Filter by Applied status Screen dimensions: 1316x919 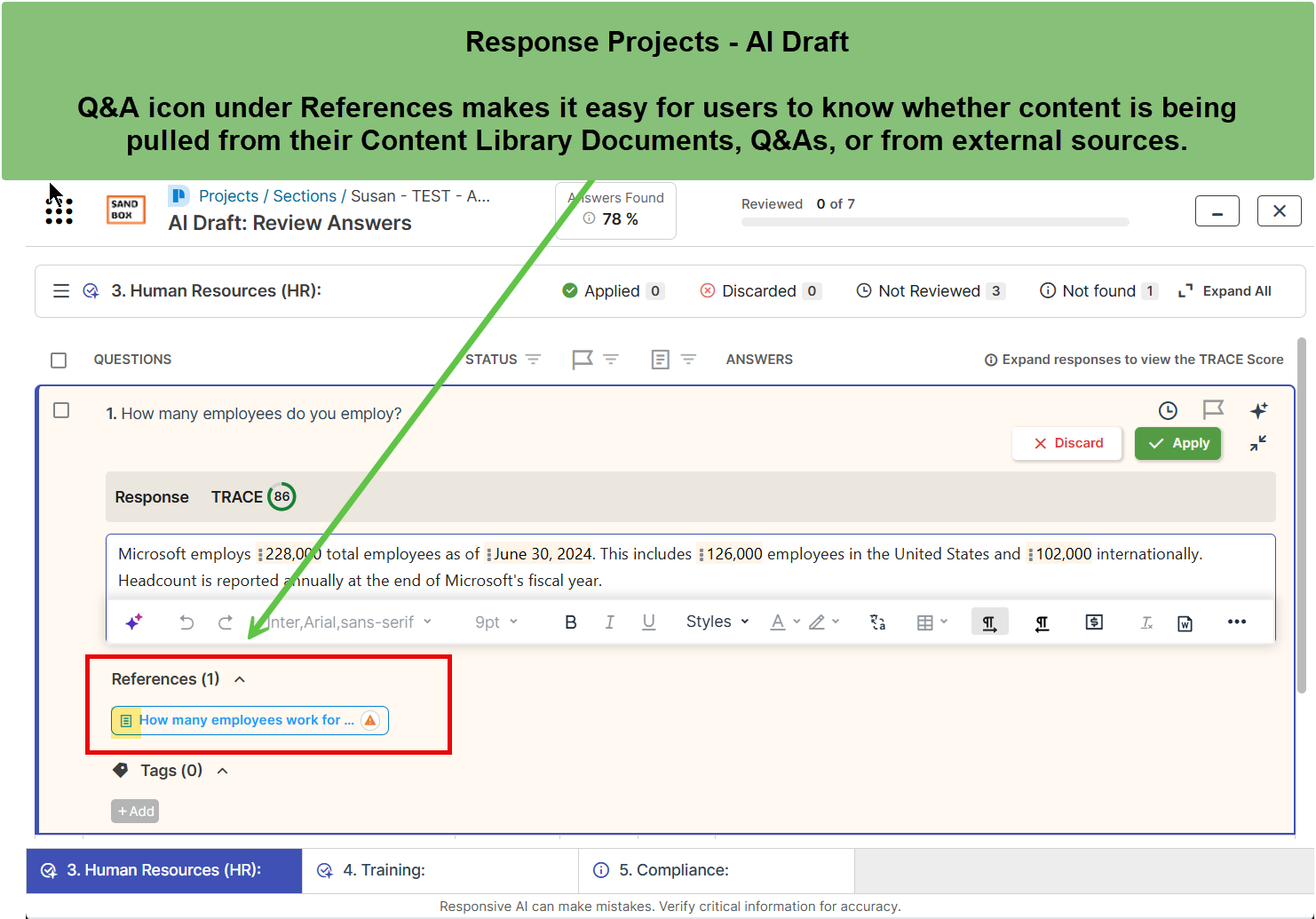coord(613,291)
